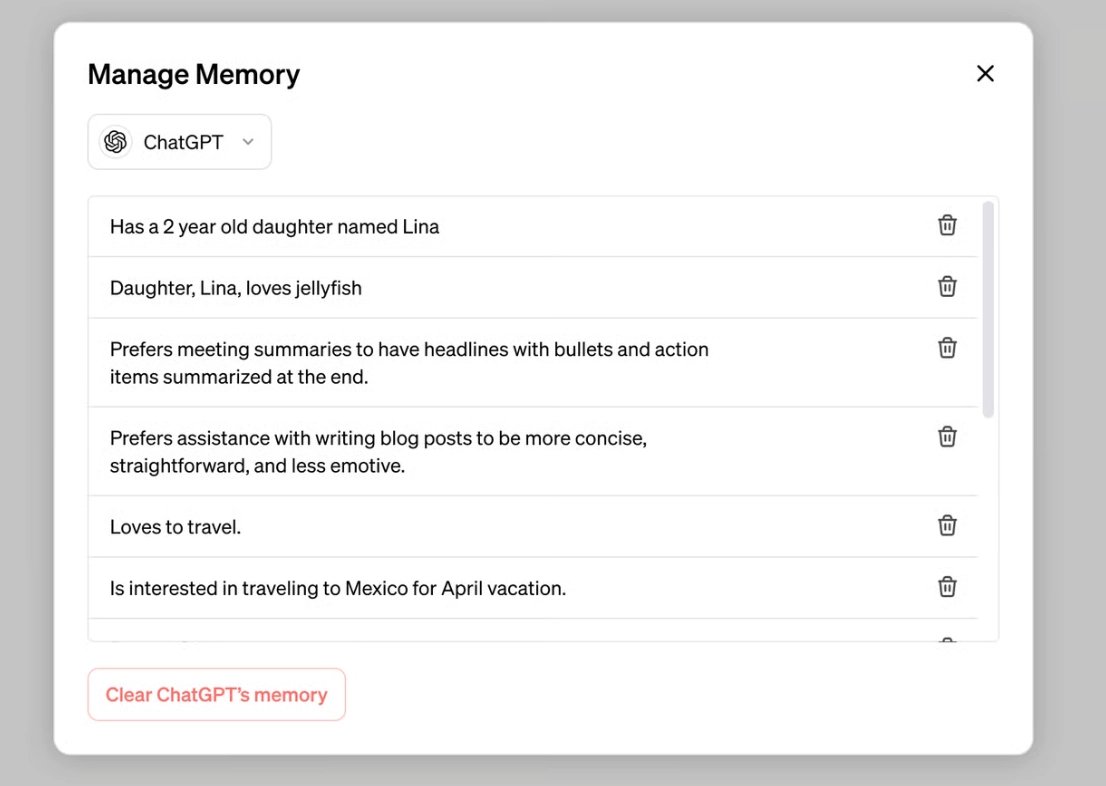Delete the 2 year old daughter memory
The image size is (1106, 786).
tap(947, 226)
